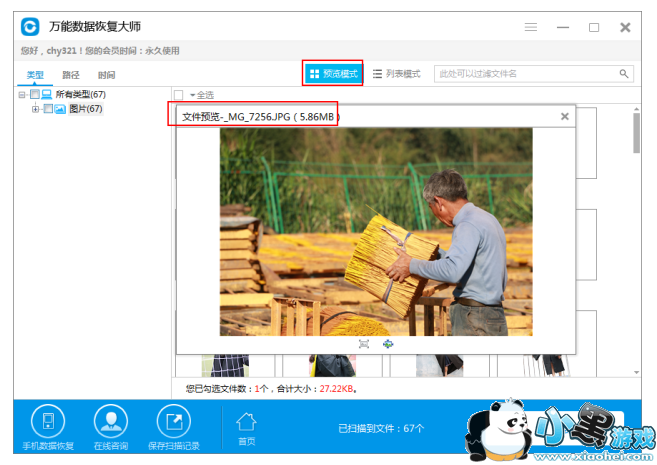Click the scrollbar up arrow
The image size is (657, 465).
(636, 109)
